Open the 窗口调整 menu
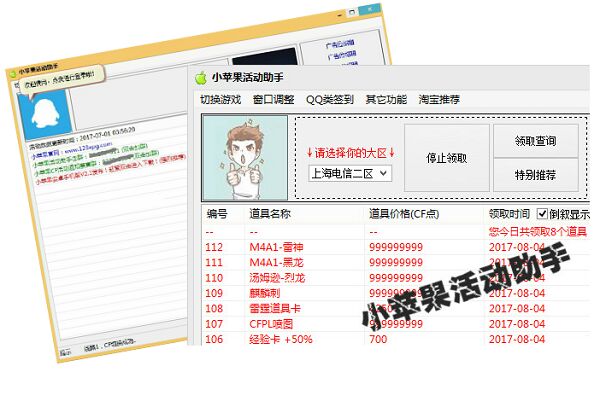This screenshot has width=600, height=407. [x=273, y=100]
